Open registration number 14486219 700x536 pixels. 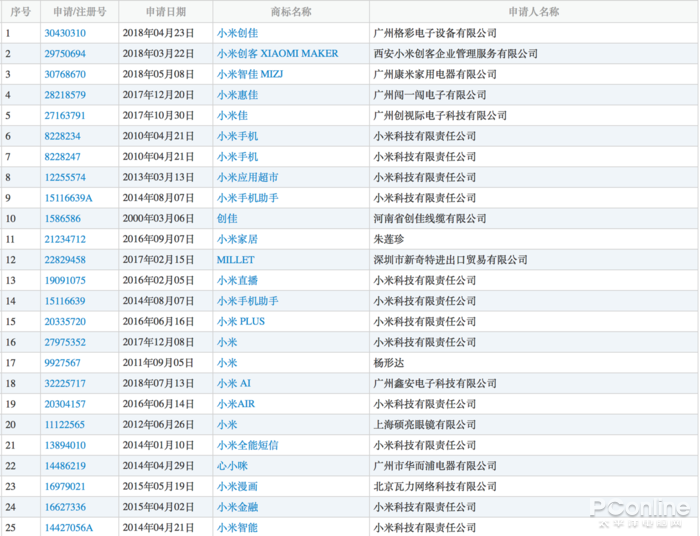(65, 466)
